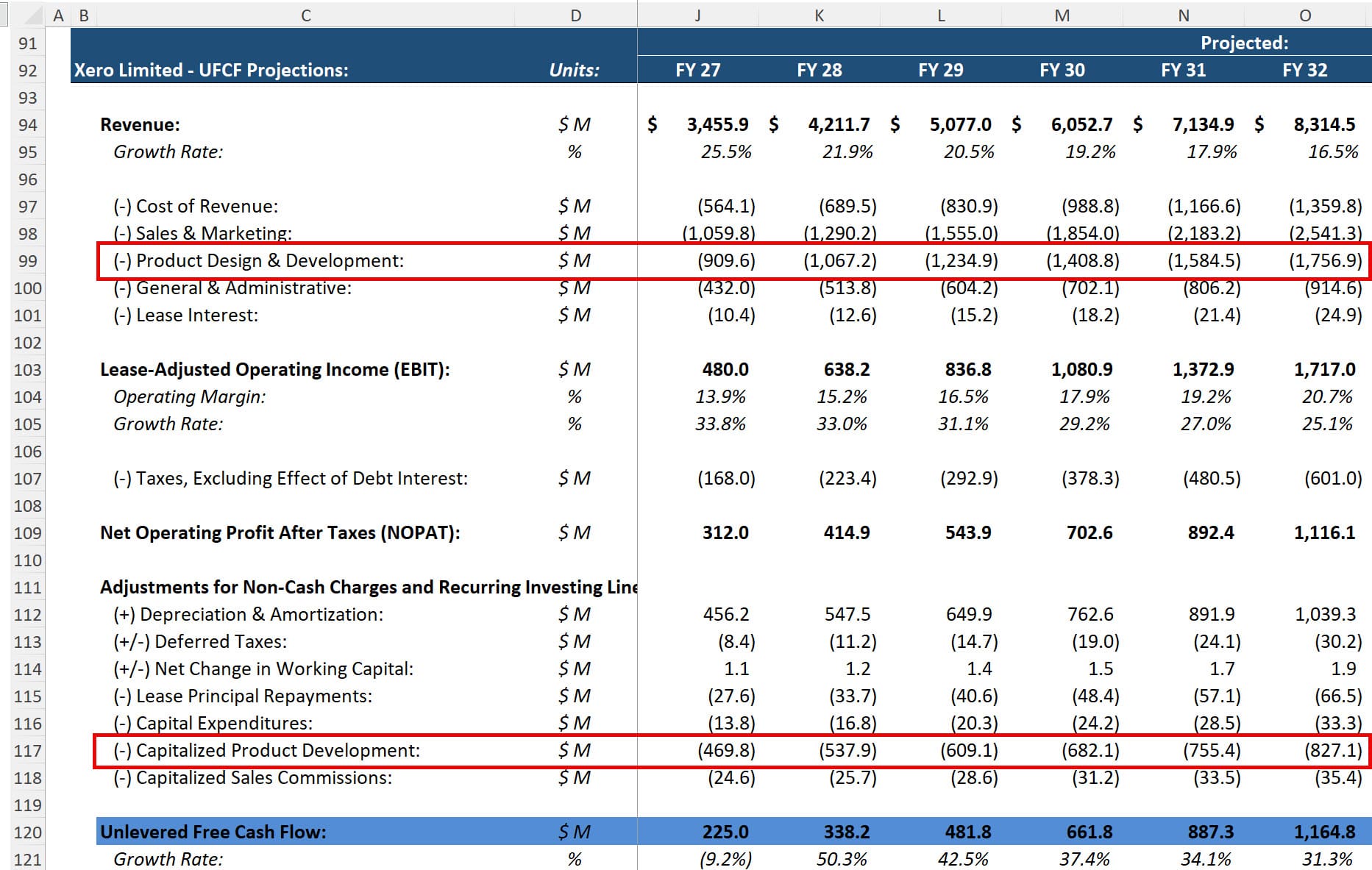Click '(-) Capitalized Sales Commissions:' label
The image size is (1372, 870).
pos(252,778)
